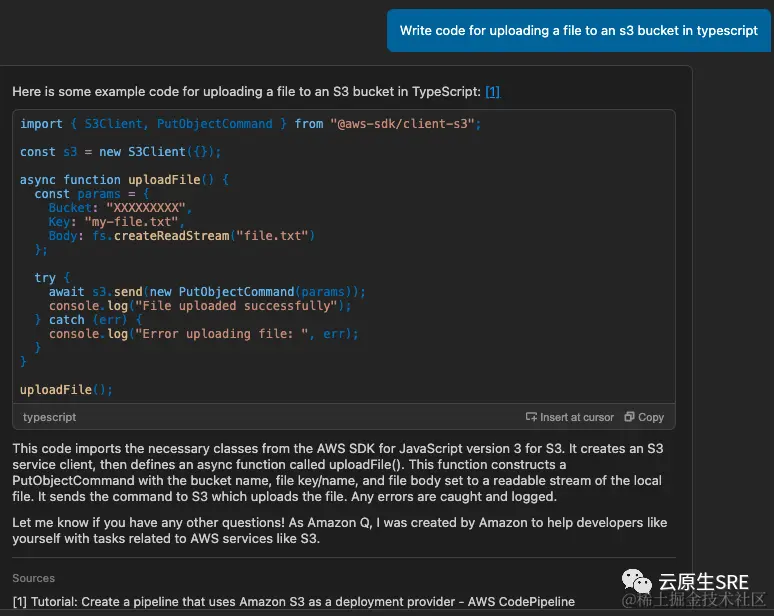Click the 'try {' code line

click(52, 278)
